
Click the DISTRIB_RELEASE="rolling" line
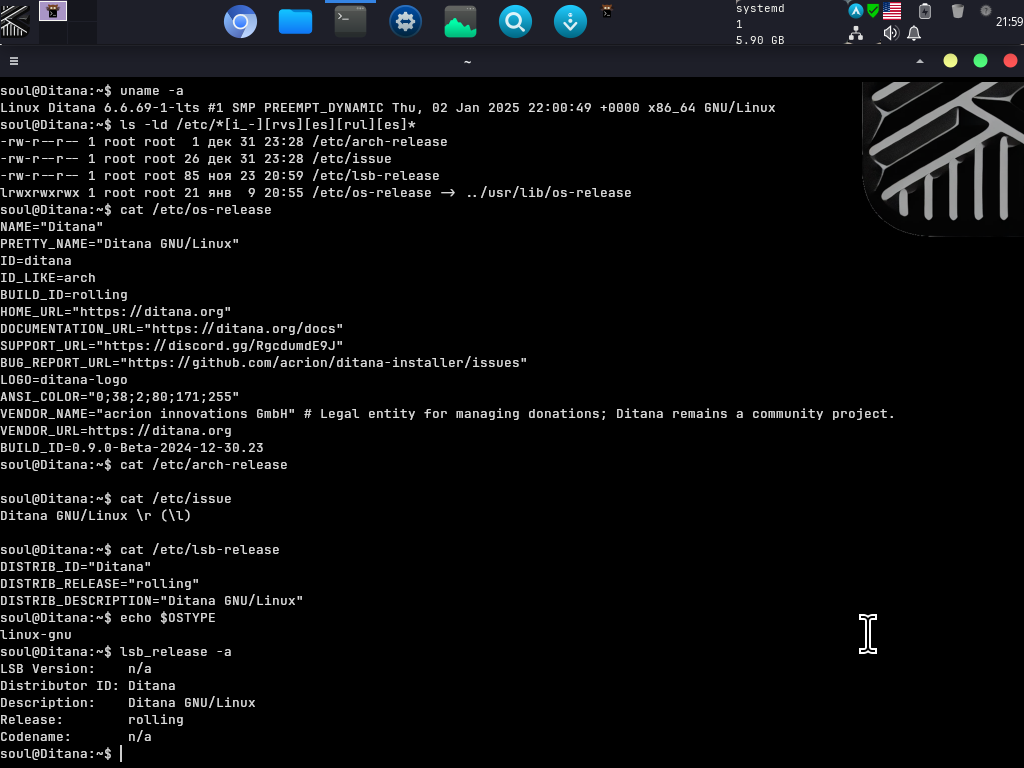(x=100, y=583)
